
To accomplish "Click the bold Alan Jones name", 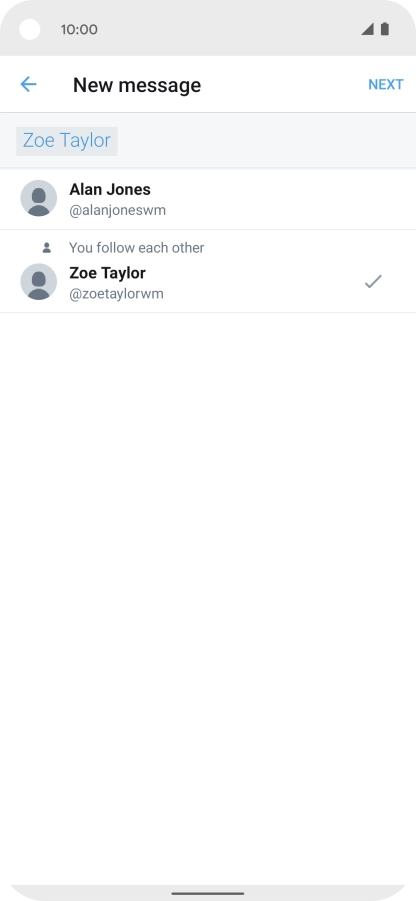I will [110, 189].
